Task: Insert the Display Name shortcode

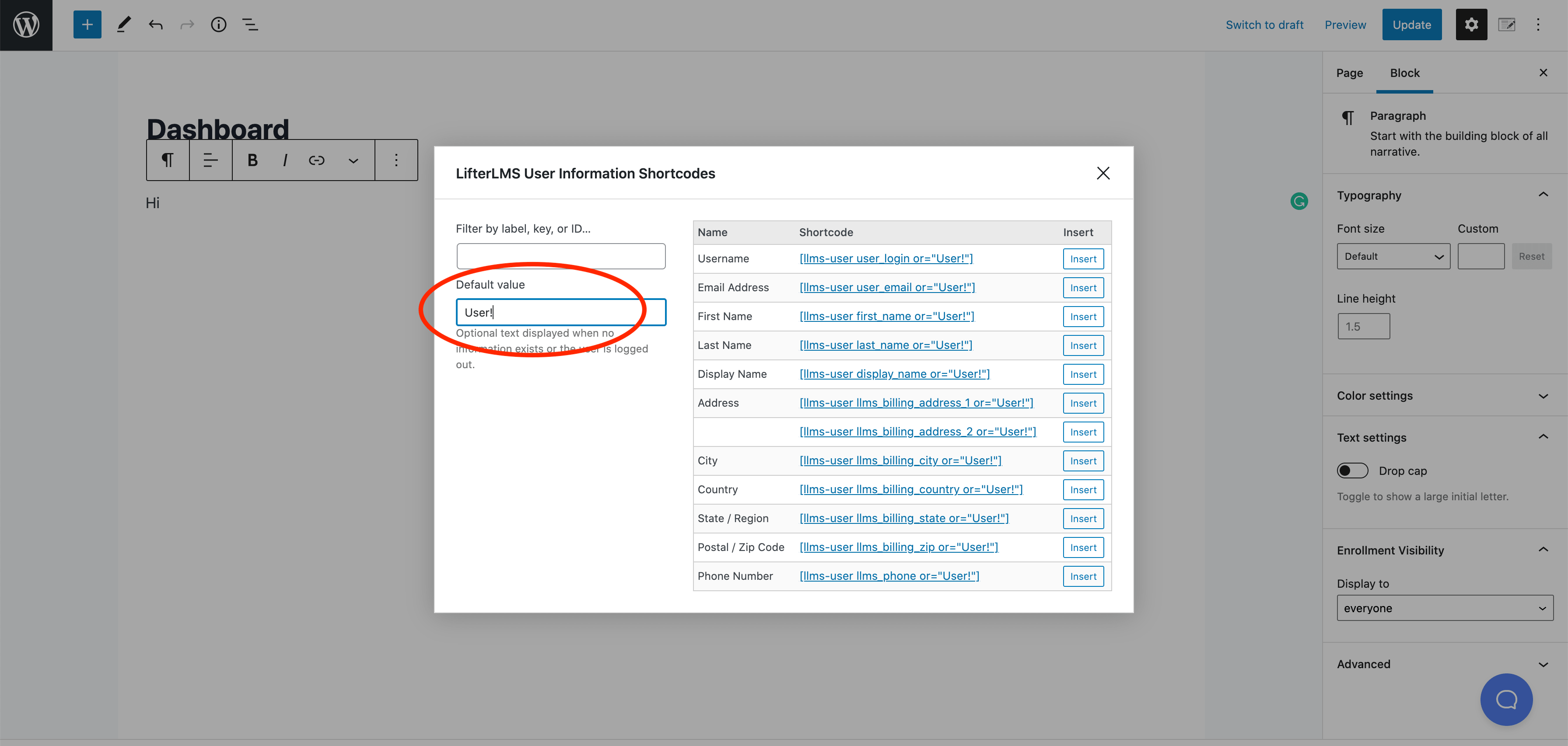Action: pos(1083,374)
